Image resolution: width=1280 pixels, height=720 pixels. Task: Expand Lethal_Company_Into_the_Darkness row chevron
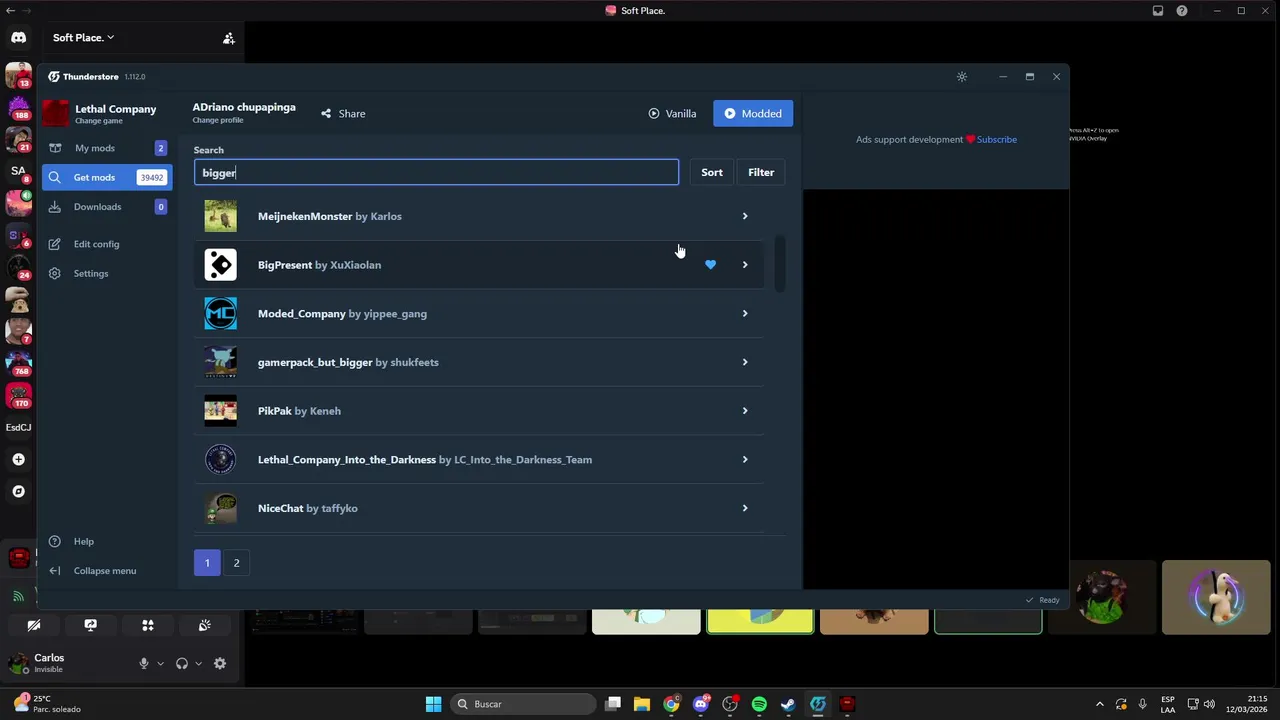tap(744, 460)
